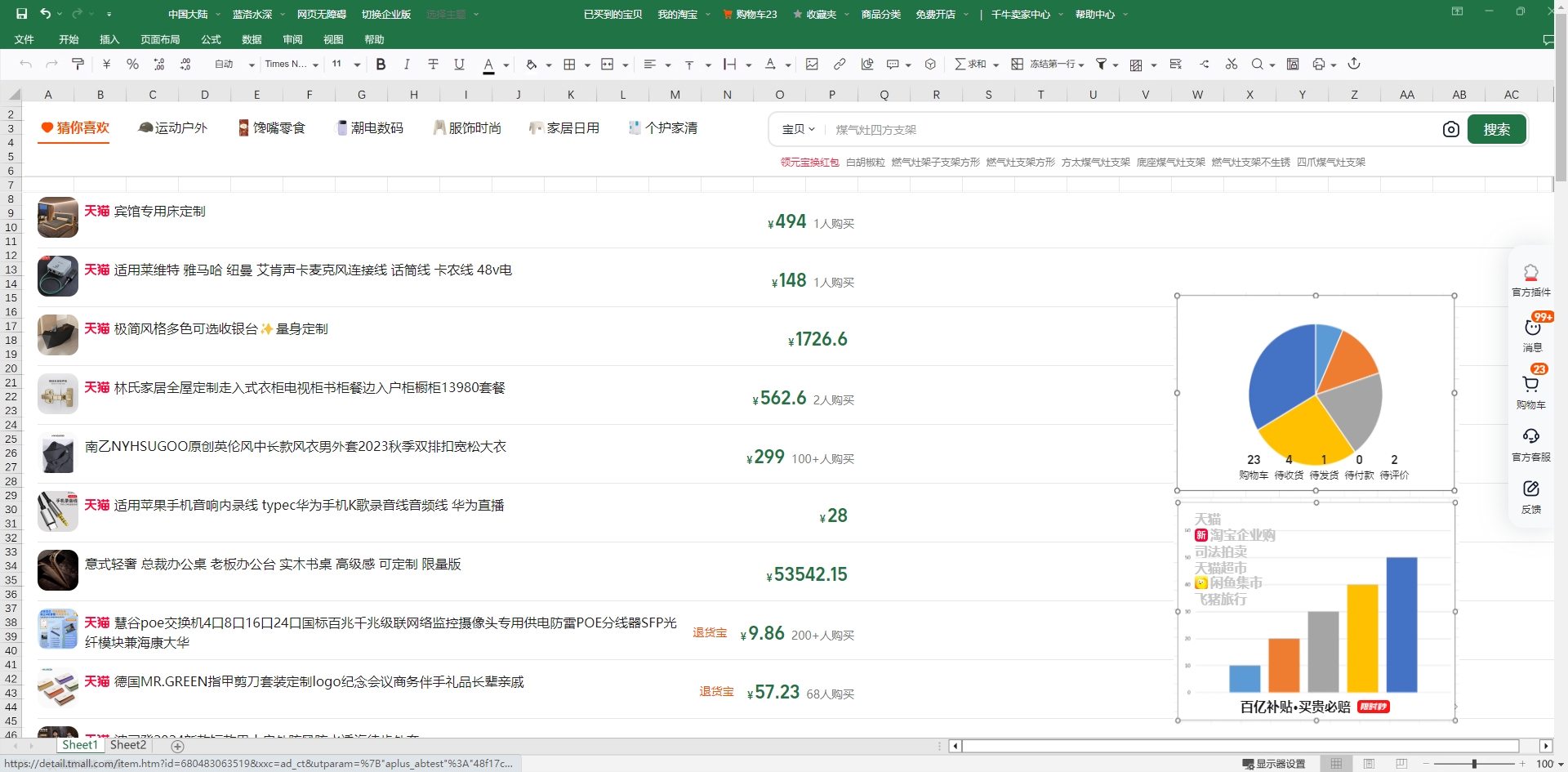Add new sheet with plus icon
1568x772 pixels.
[x=177, y=746]
